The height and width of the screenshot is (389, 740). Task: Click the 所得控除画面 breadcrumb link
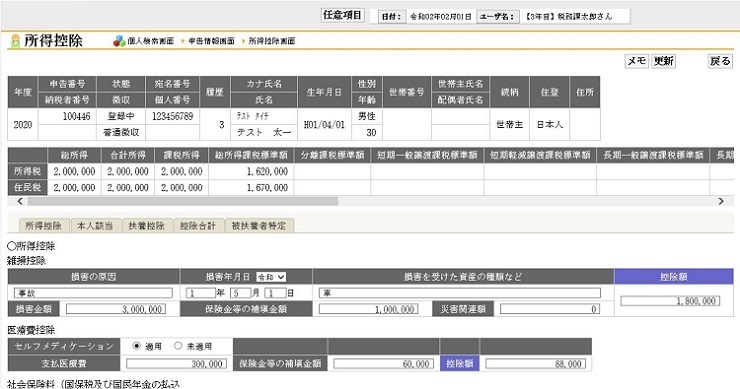272,41
